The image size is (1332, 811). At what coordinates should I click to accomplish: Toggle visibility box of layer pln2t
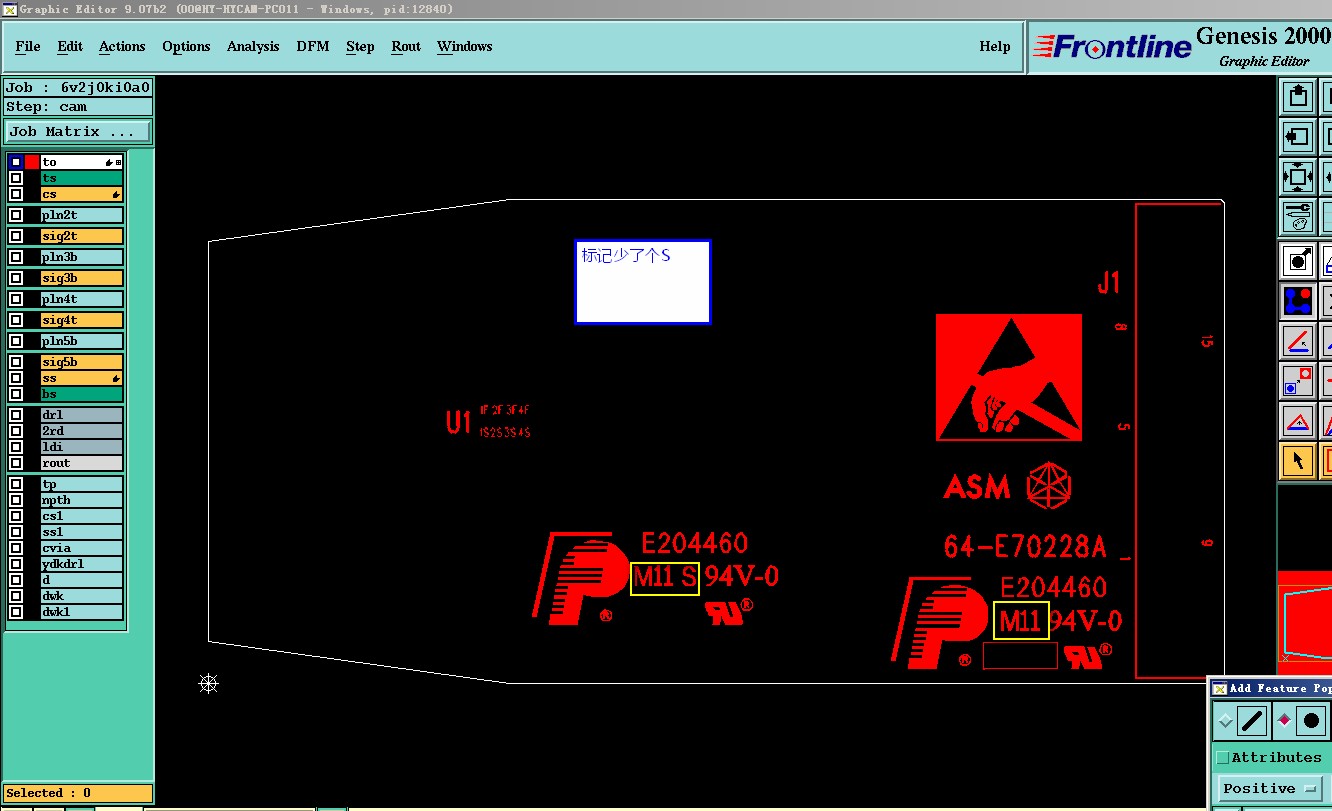point(16,215)
